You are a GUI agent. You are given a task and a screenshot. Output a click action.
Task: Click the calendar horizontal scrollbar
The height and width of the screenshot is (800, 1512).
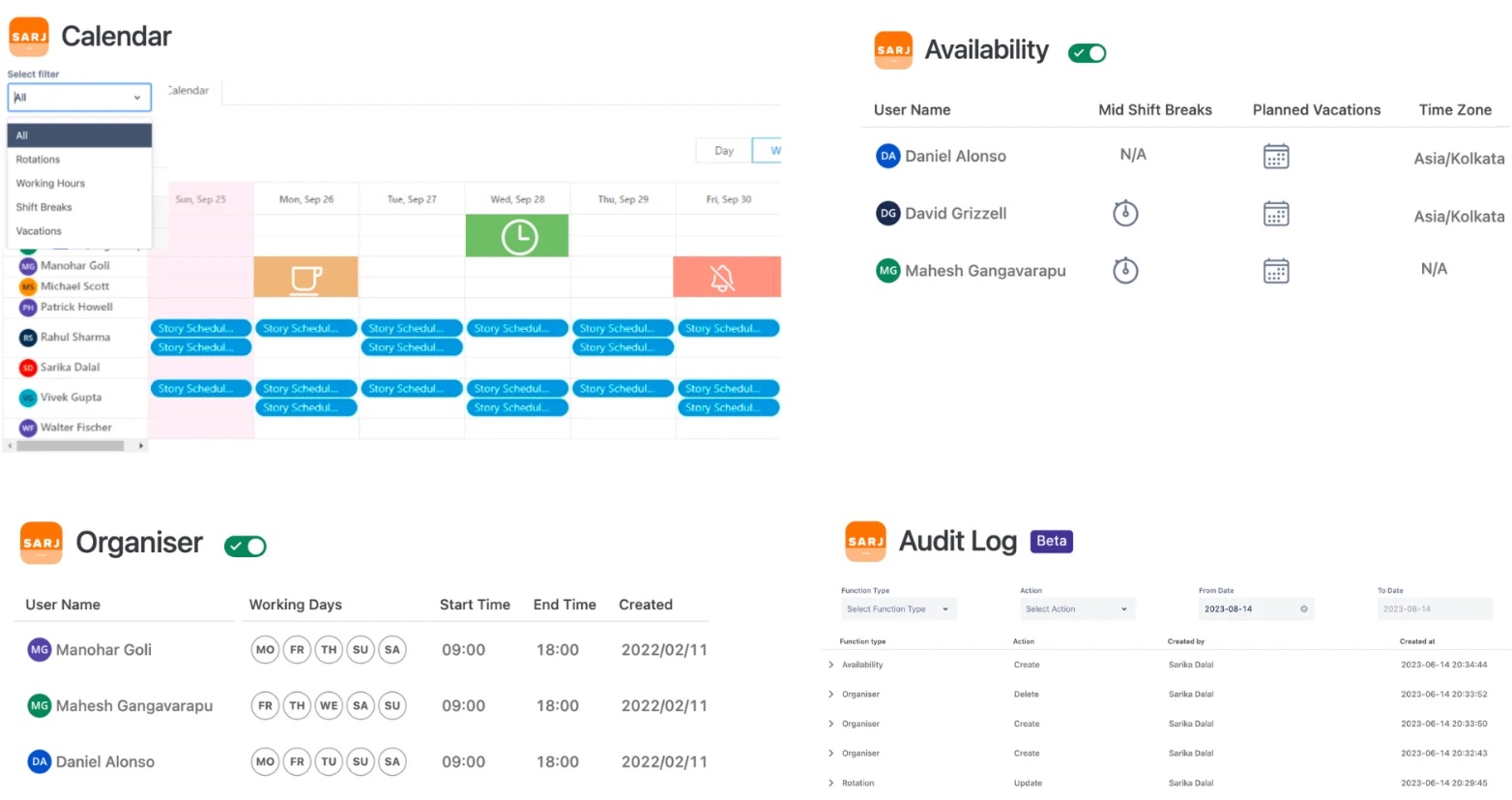71,446
